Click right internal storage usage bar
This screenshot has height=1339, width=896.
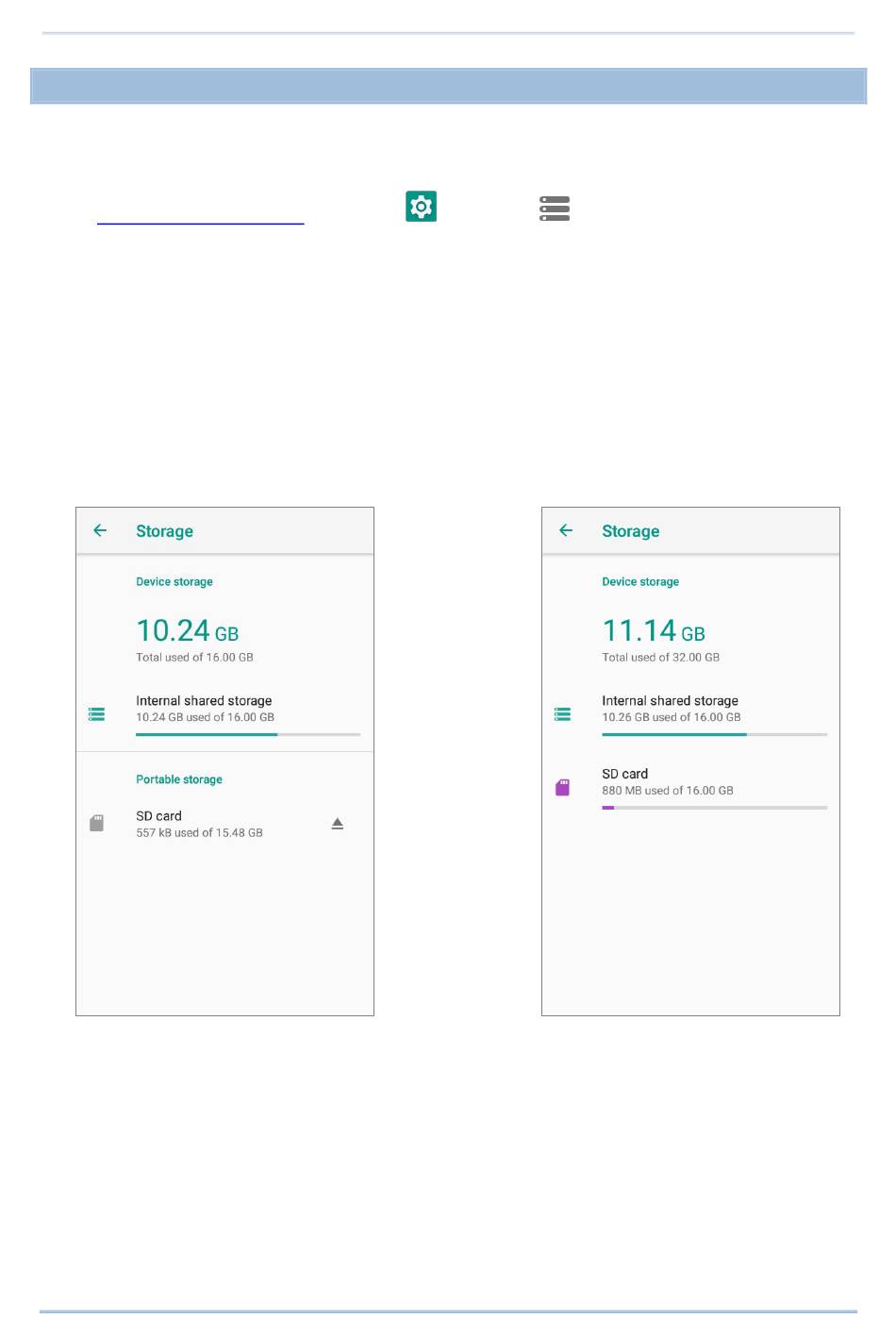point(715,734)
